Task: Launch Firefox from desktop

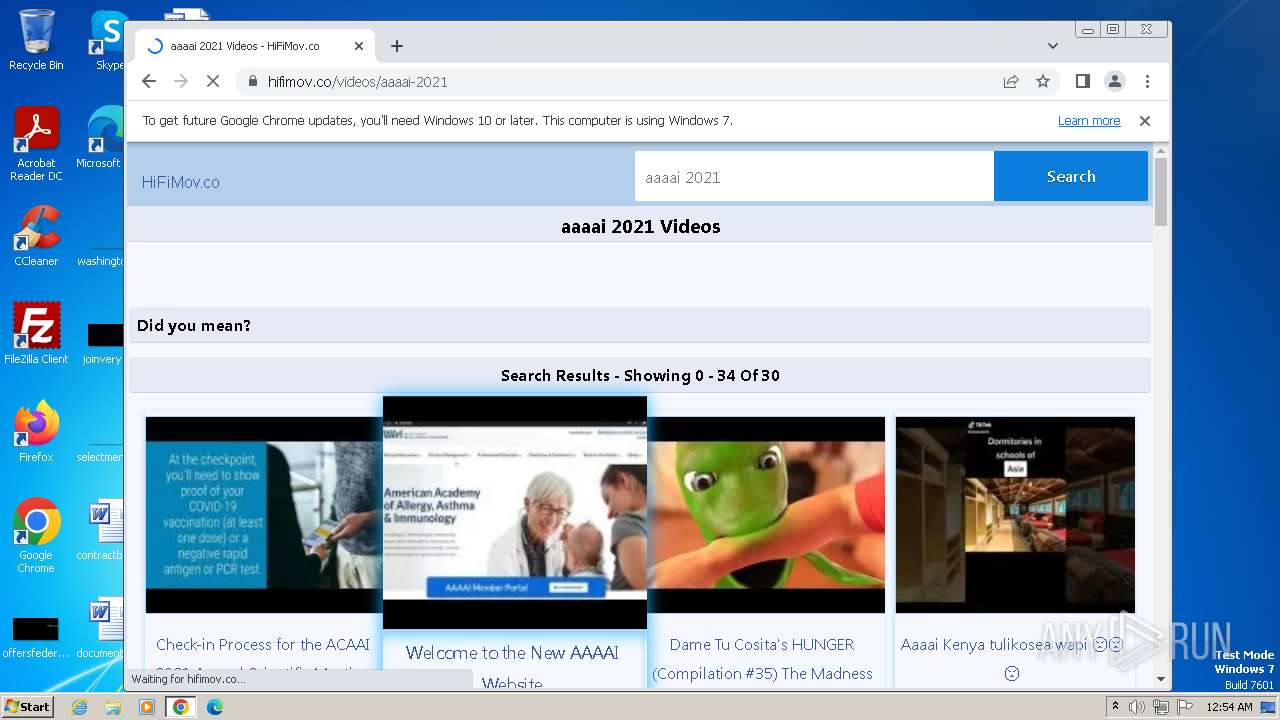Action: [x=36, y=431]
